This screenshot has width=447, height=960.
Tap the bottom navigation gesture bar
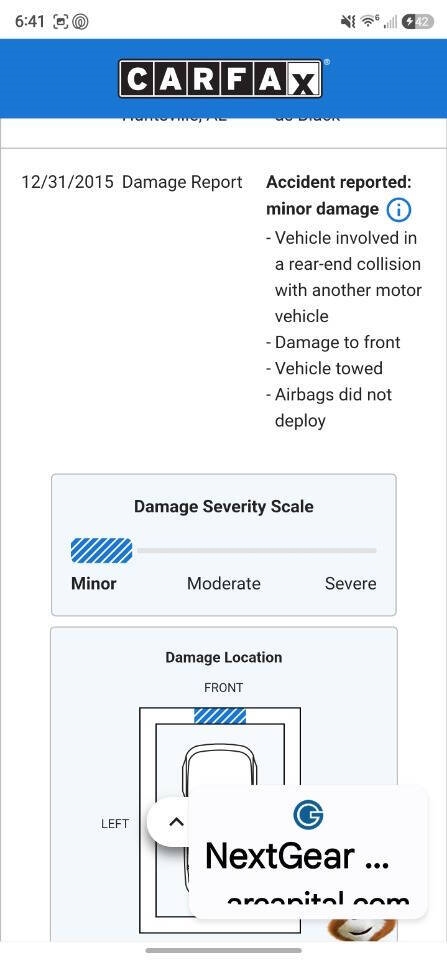point(224,950)
